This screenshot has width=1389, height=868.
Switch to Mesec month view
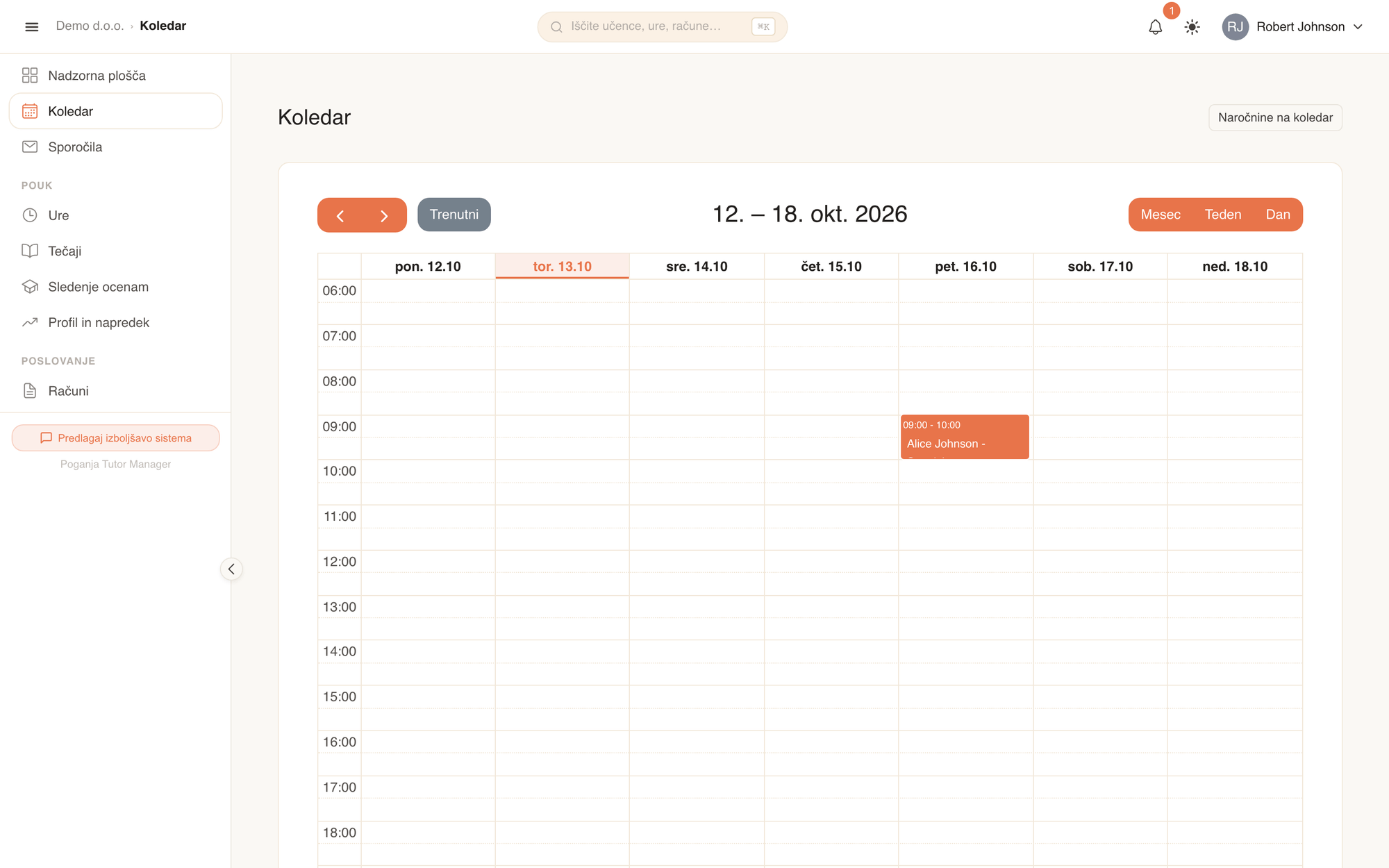[x=1161, y=215]
